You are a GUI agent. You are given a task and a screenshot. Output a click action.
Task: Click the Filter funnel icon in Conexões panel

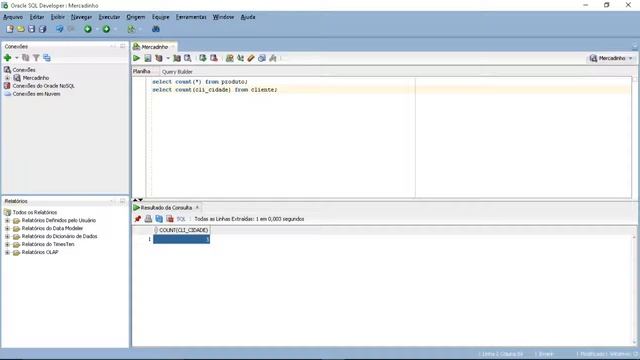tap(36, 58)
